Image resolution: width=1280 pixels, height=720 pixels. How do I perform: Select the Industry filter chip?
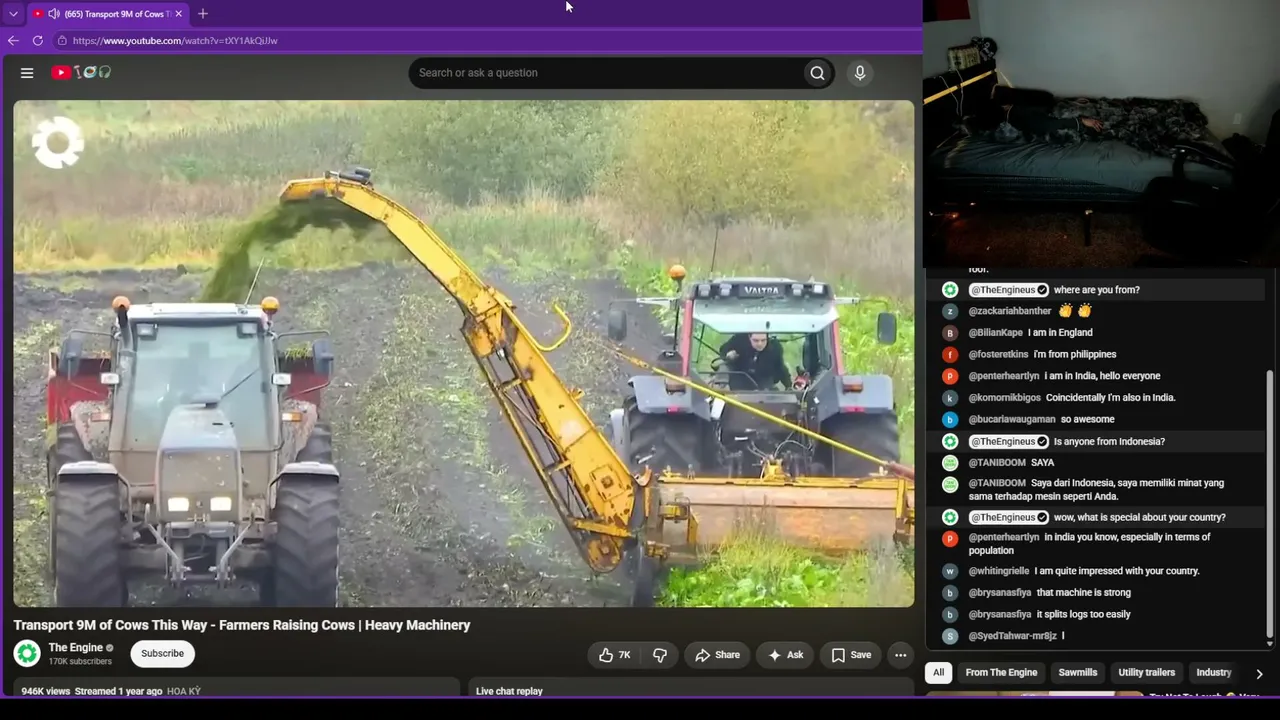click(x=1214, y=673)
